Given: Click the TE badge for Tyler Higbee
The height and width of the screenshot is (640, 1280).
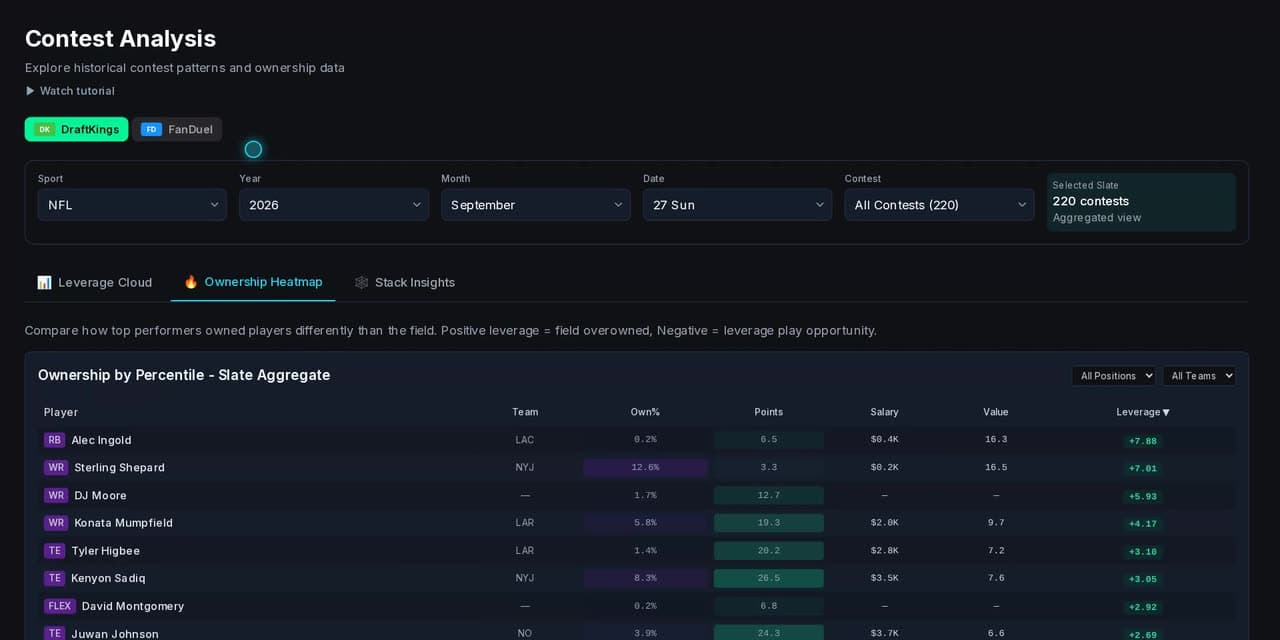Looking at the screenshot, I should coord(54,551).
